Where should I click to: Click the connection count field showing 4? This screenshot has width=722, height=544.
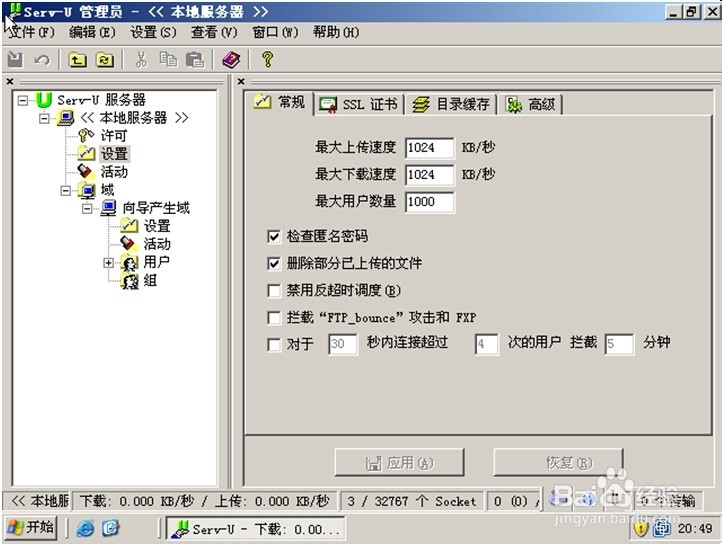tap(487, 344)
